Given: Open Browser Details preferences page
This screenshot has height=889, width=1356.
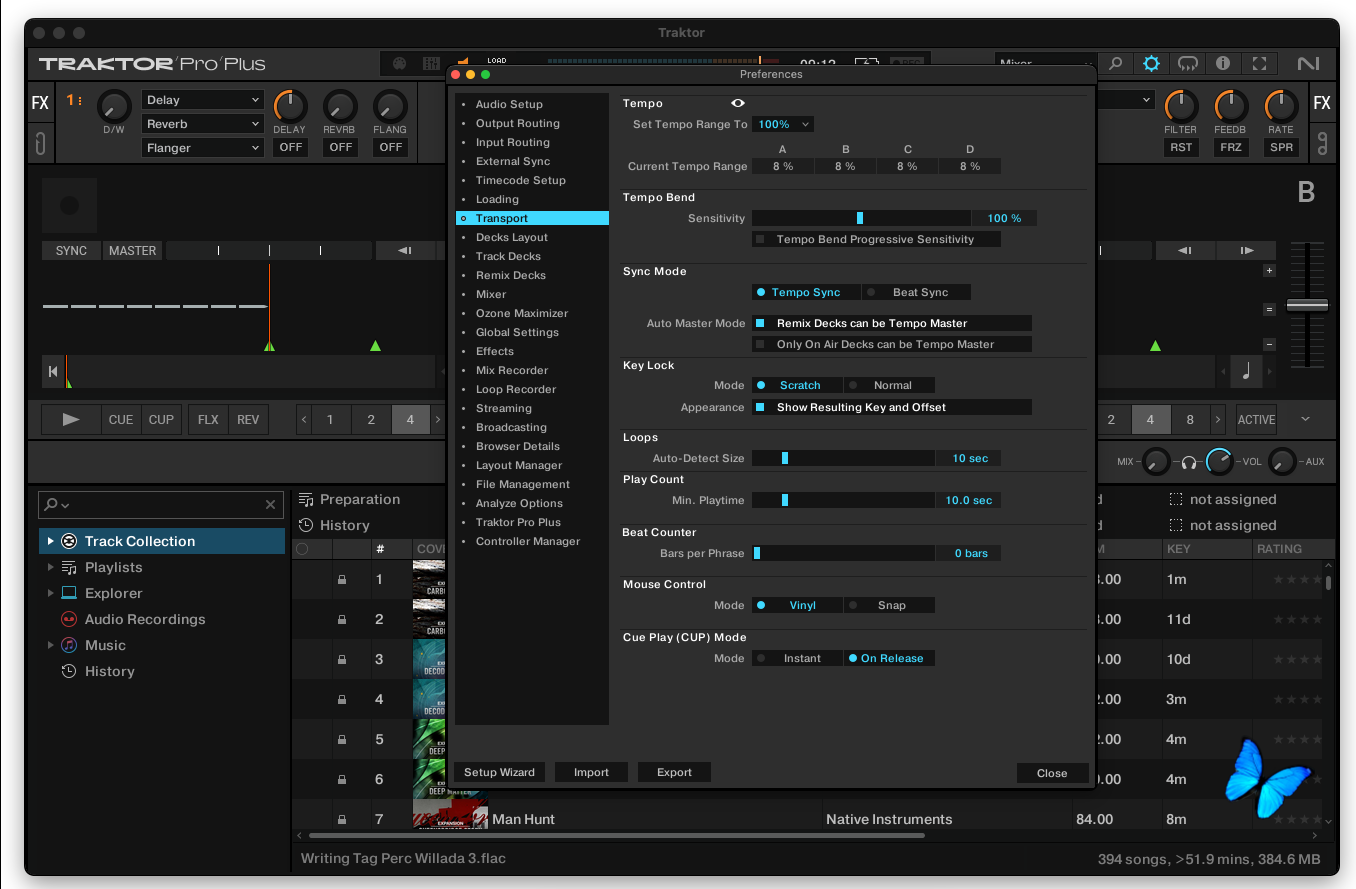Looking at the screenshot, I should coord(518,446).
